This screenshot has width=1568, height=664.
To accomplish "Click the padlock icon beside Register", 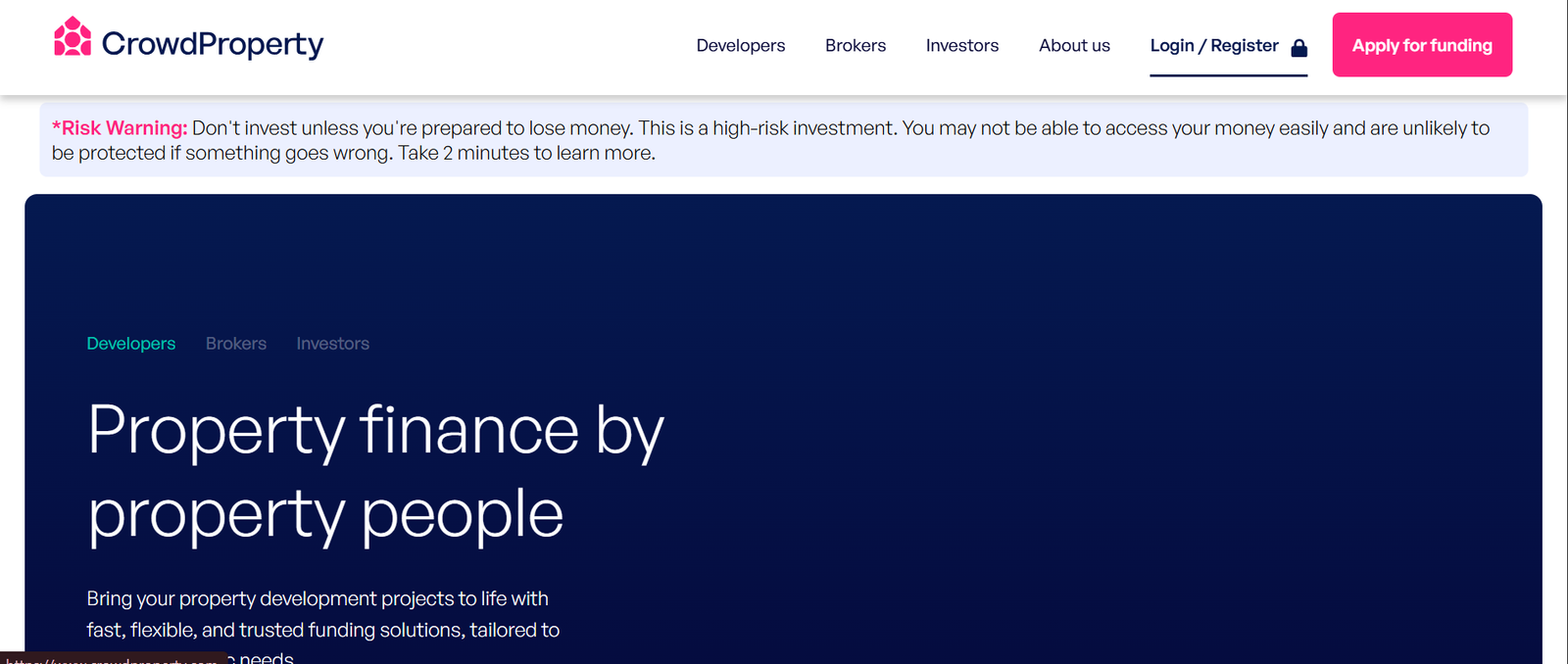I will [1298, 48].
